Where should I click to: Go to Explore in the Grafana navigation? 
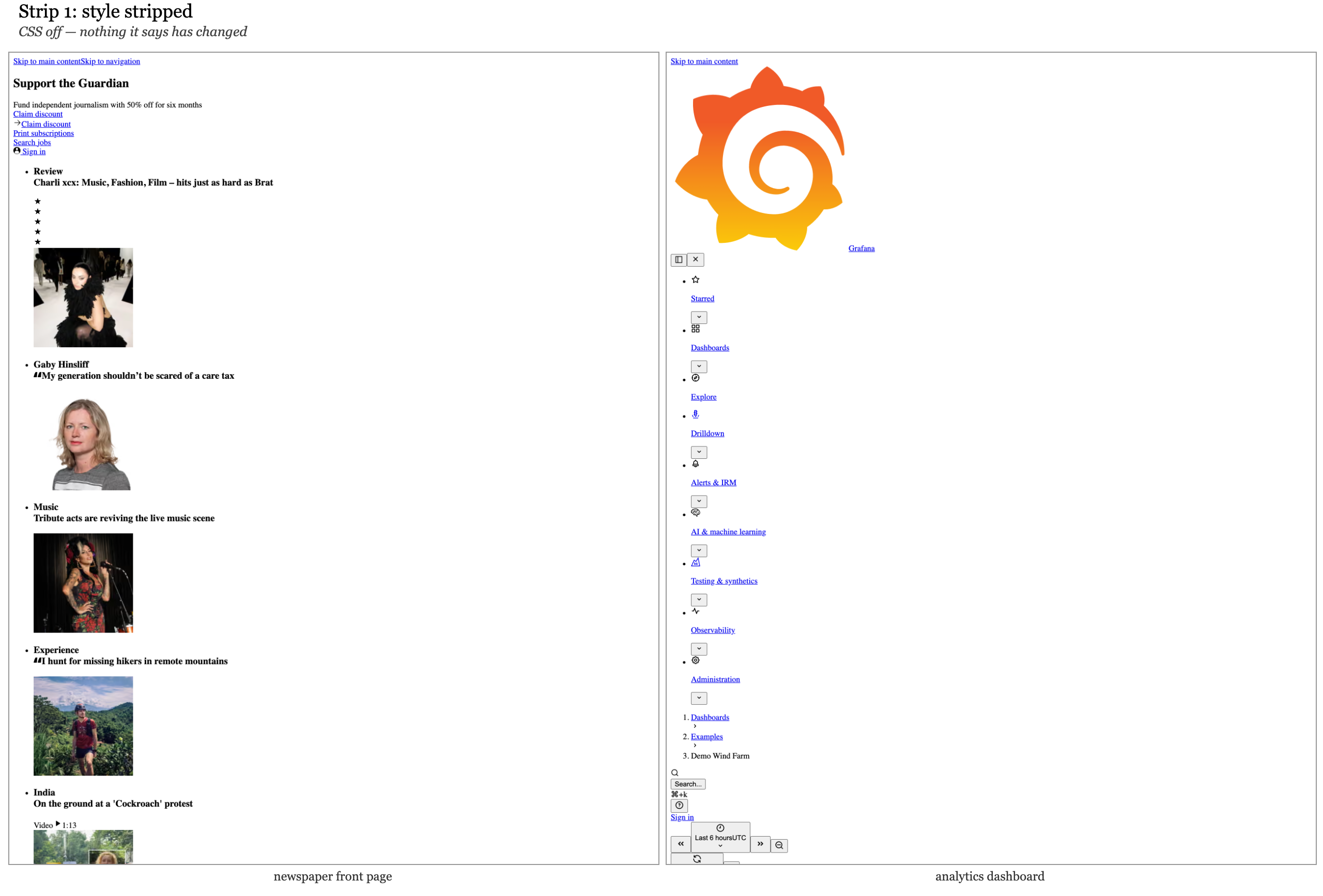click(x=704, y=397)
